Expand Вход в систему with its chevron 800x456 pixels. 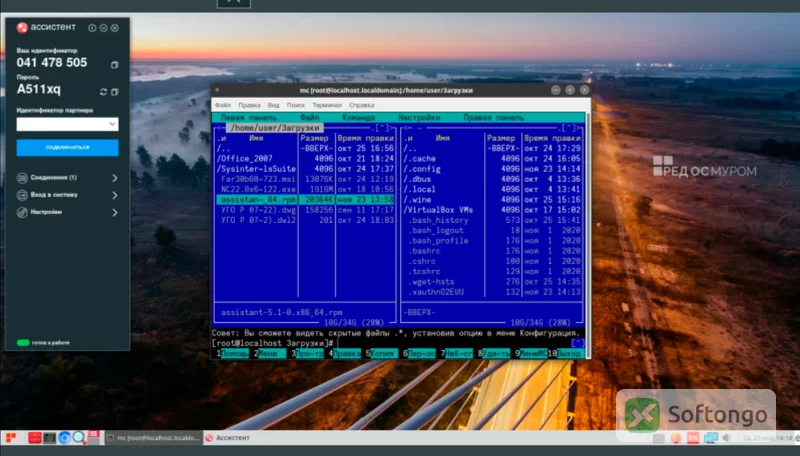[115, 195]
